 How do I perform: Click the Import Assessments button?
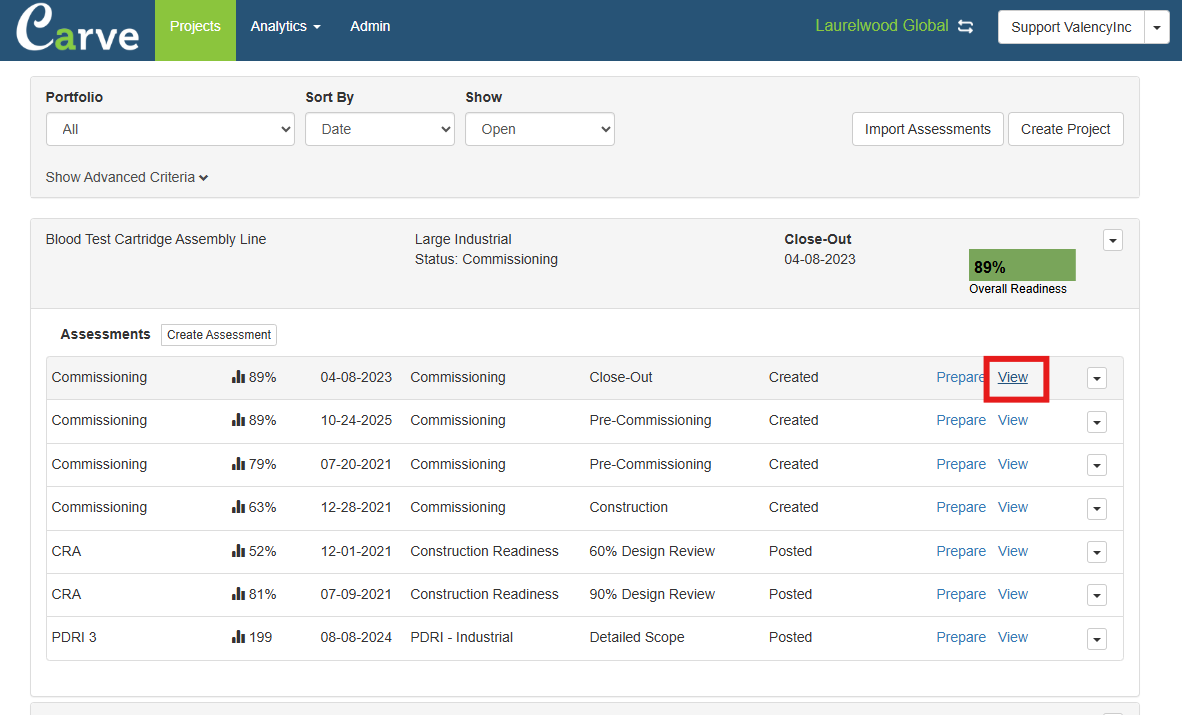point(927,129)
